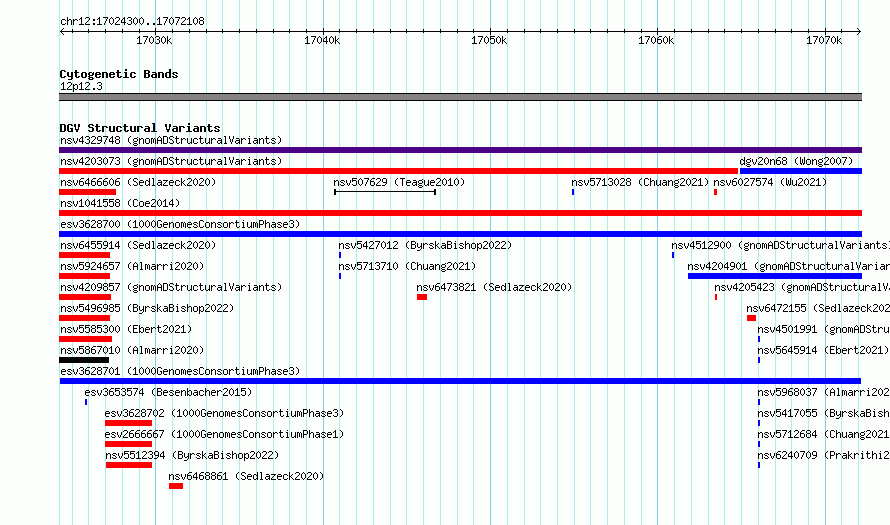Click nsv5417055 ByrskaBishop variant label

pos(824,413)
